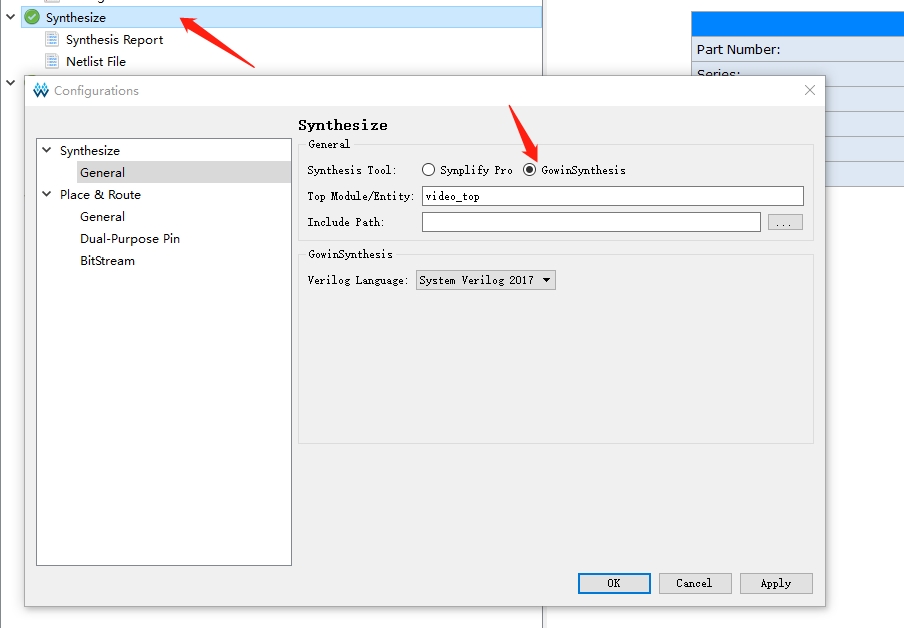Open the Verilog Language dropdown
Screen dimensions: 904x628
pos(485,280)
